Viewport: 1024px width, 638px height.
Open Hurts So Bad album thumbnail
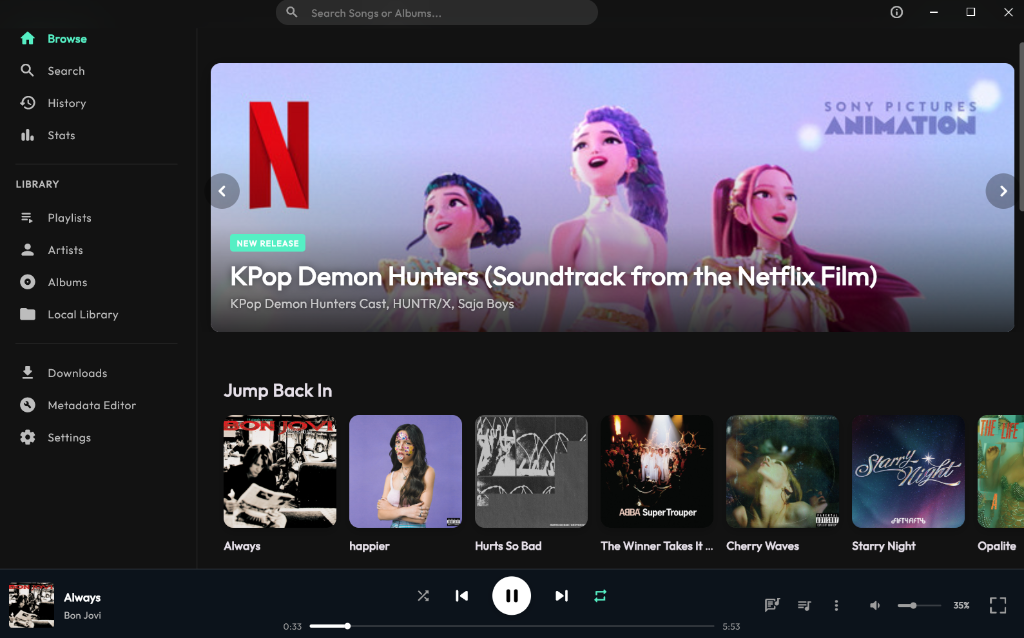point(531,471)
